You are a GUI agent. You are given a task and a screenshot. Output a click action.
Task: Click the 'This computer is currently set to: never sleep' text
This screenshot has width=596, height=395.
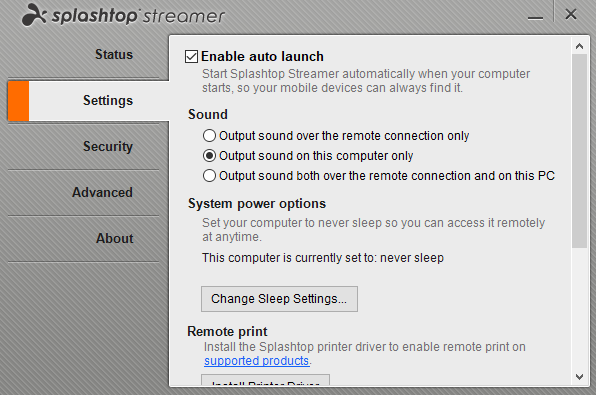pyautogui.click(x=323, y=258)
